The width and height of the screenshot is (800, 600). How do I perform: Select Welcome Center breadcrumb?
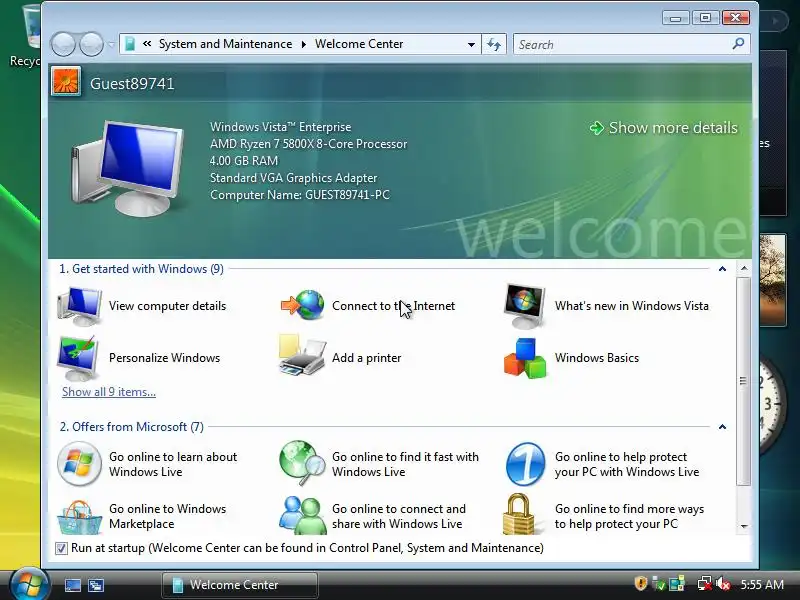coord(359,44)
